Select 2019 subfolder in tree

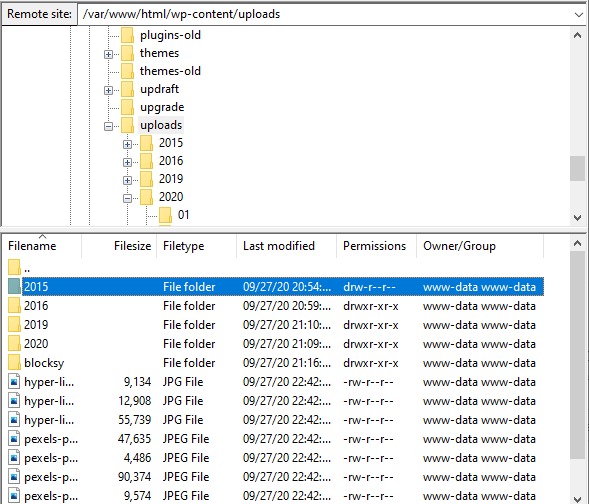coord(171,179)
